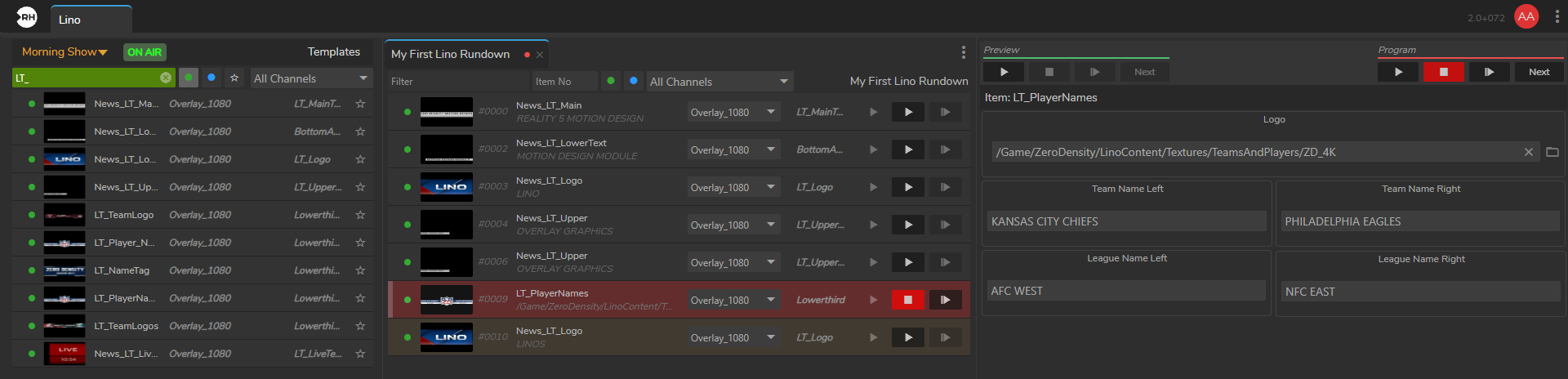Browse for logo file with folder icon
The width and height of the screenshot is (1568, 379).
point(1552,152)
